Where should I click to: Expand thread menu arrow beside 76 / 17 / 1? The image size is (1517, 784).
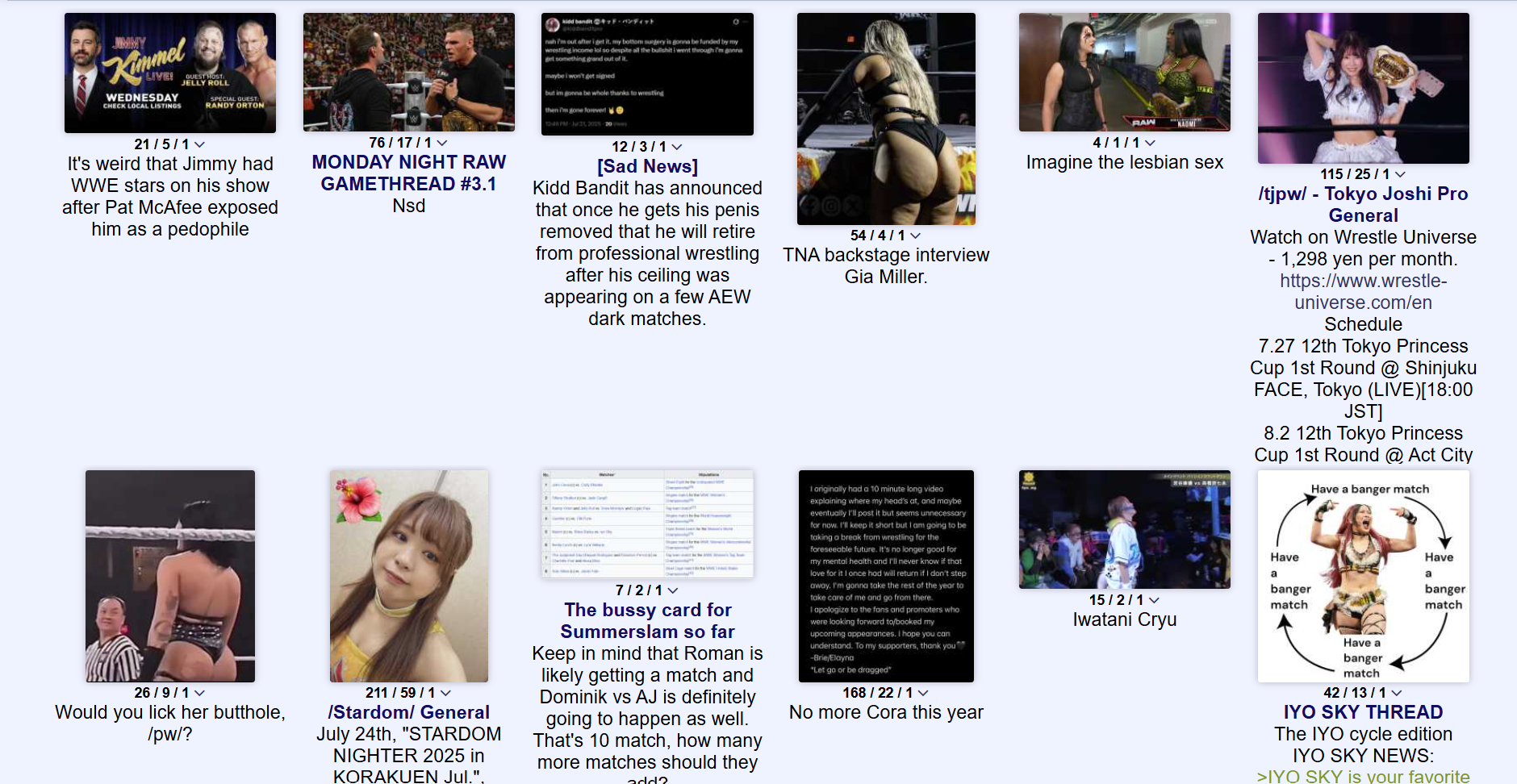tap(441, 143)
